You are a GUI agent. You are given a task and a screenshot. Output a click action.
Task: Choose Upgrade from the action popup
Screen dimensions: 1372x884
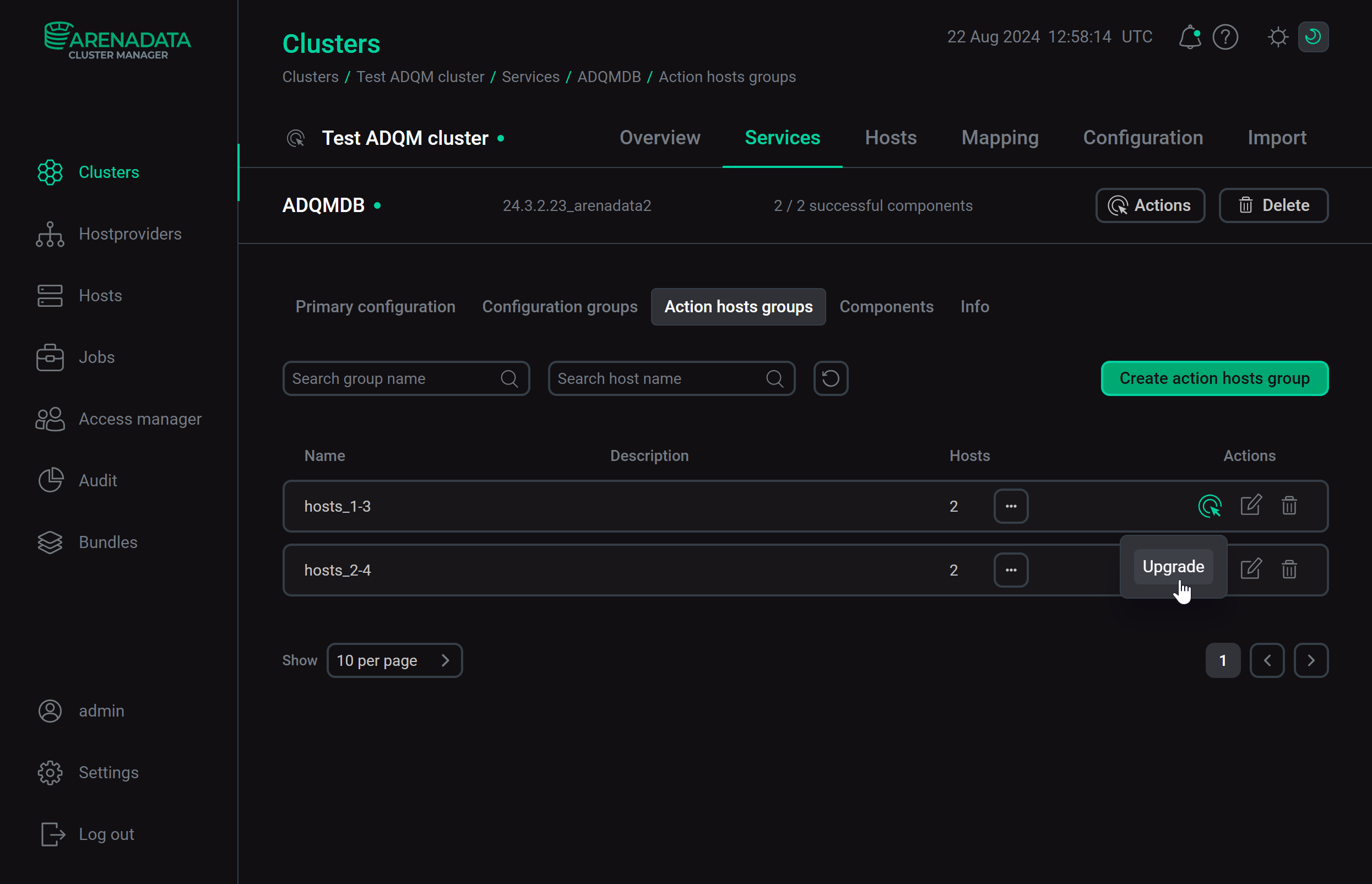tap(1173, 567)
